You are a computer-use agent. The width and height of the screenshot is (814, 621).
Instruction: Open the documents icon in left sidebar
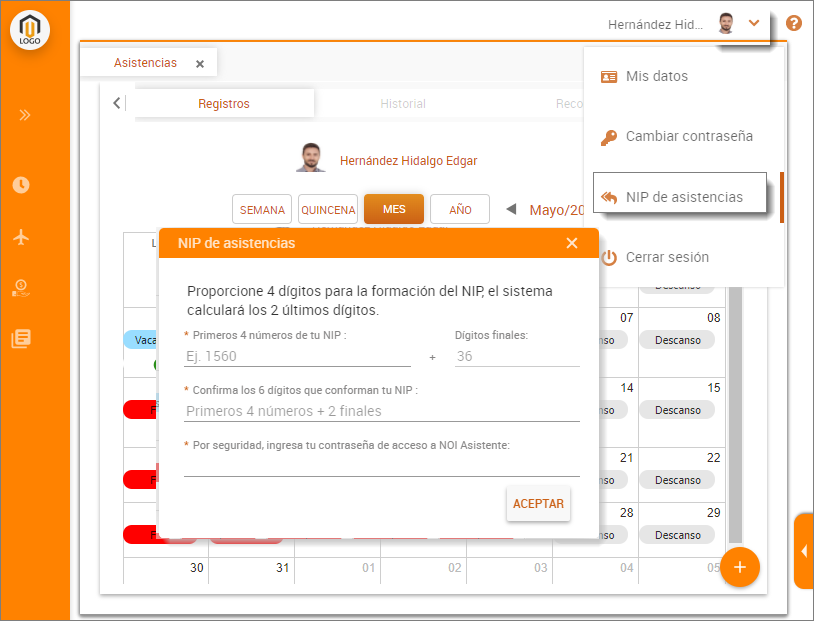point(21,339)
